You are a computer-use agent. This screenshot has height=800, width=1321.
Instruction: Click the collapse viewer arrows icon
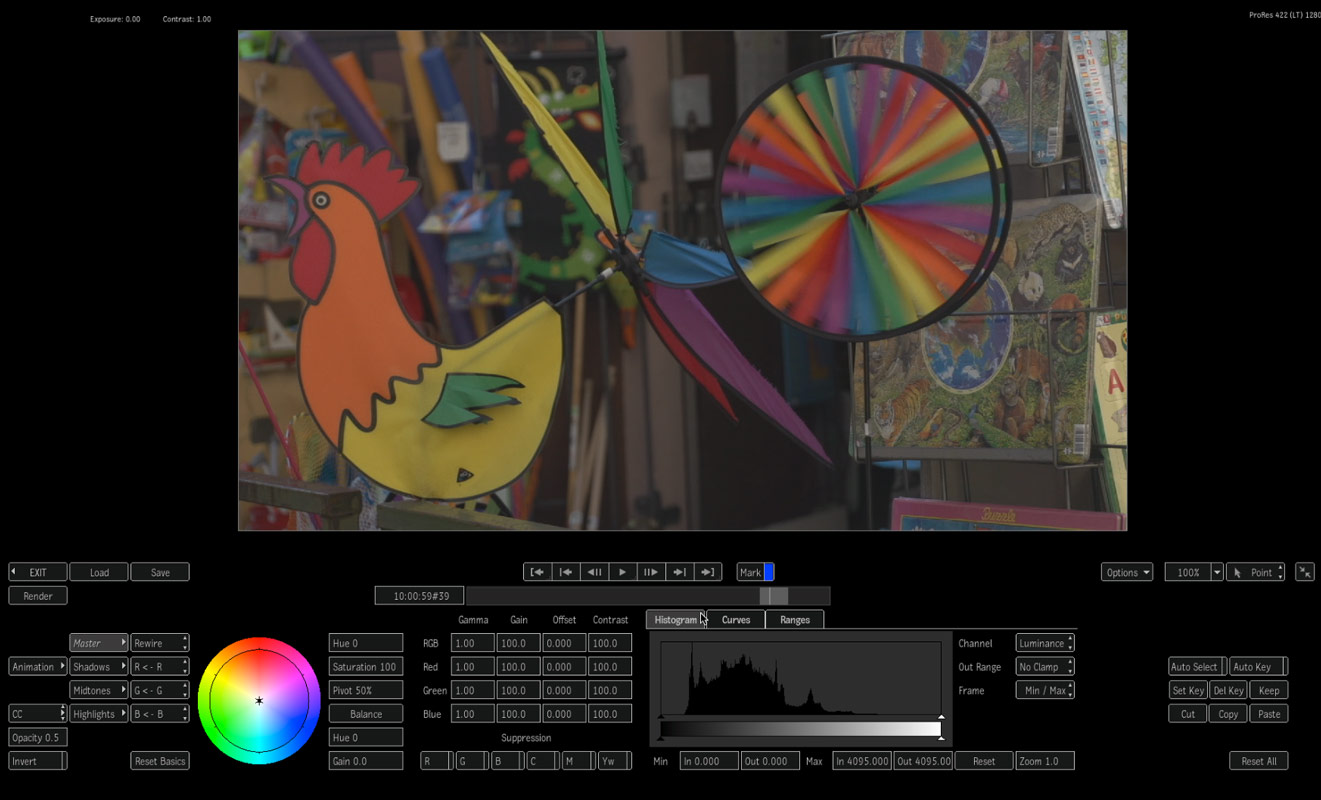coord(1304,572)
